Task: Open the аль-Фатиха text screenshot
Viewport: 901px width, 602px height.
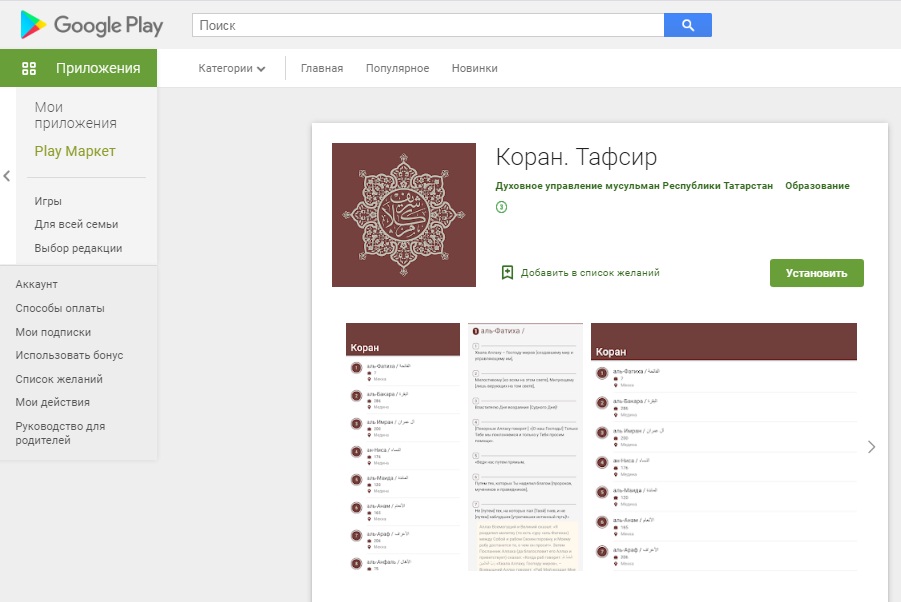Action: tap(525, 446)
